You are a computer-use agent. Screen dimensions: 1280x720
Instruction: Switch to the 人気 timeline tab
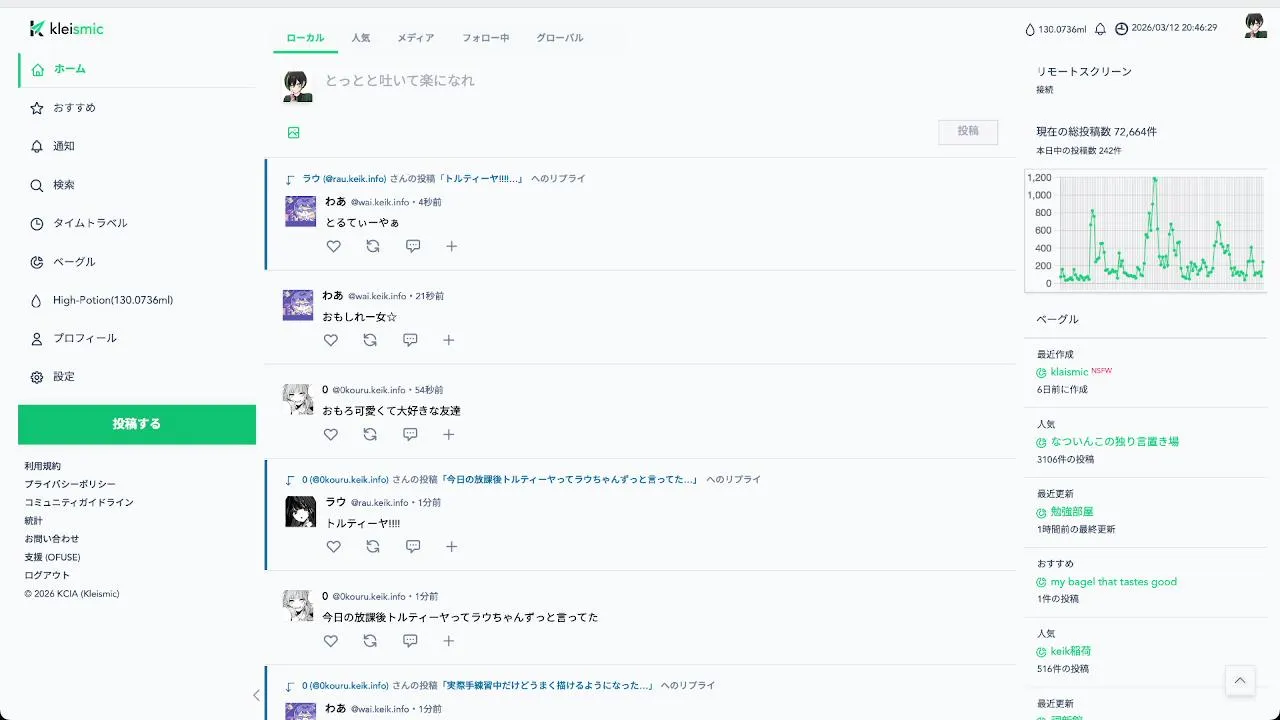(x=361, y=38)
